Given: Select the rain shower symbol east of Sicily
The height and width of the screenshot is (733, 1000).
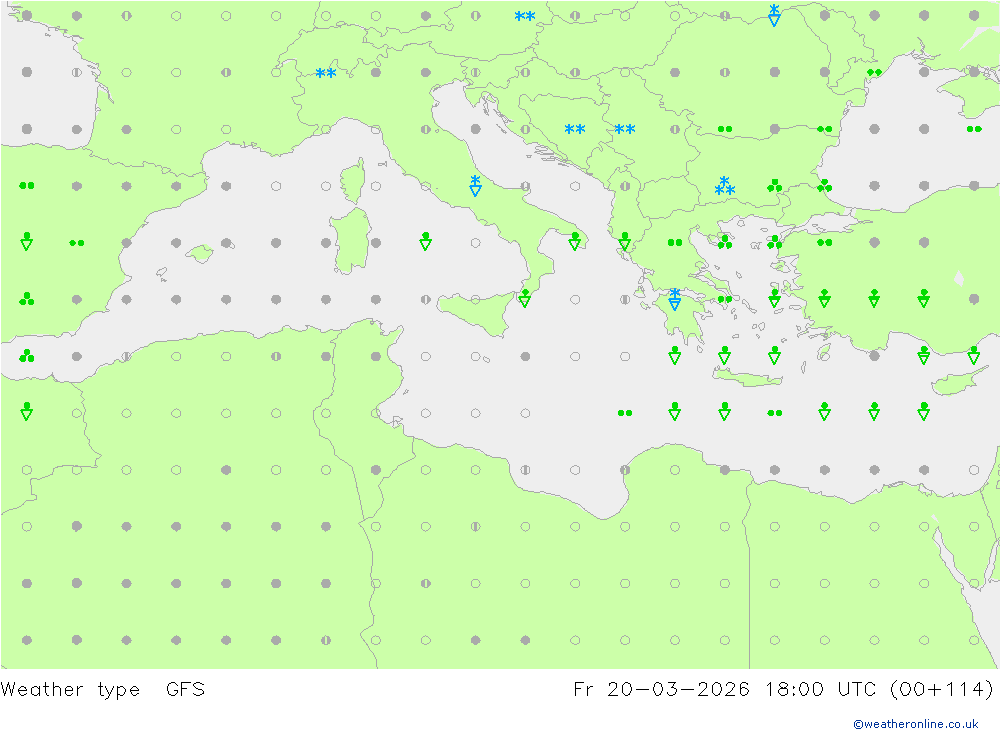Looking at the screenshot, I should (x=524, y=298).
